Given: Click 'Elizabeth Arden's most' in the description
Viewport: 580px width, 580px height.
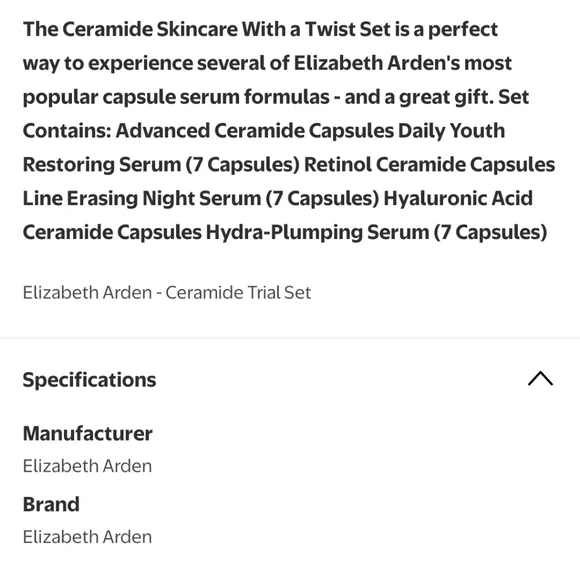Looking at the screenshot, I should (403, 63).
